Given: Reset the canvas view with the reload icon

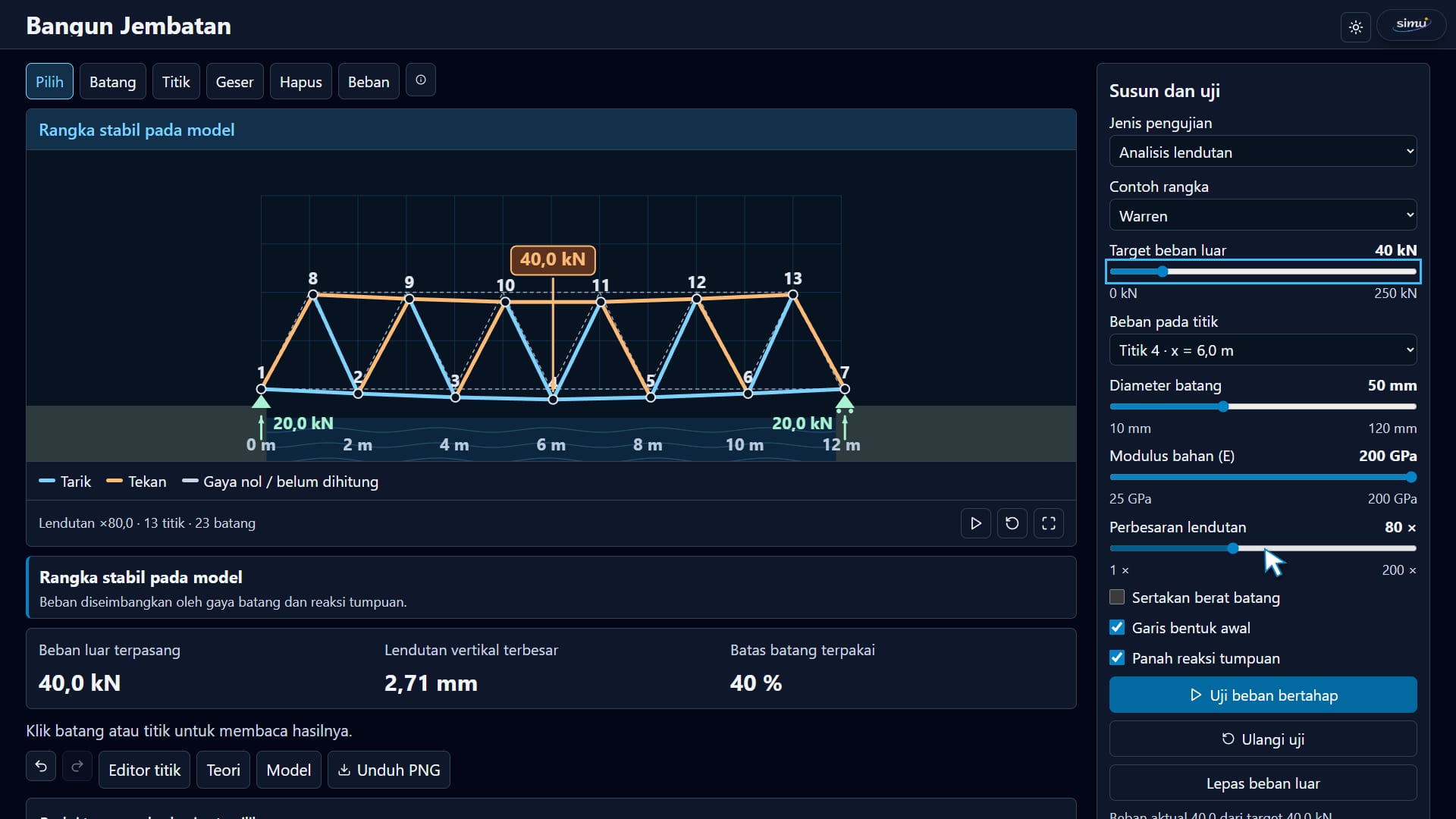Looking at the screenshot, I should click(1012, 523).
